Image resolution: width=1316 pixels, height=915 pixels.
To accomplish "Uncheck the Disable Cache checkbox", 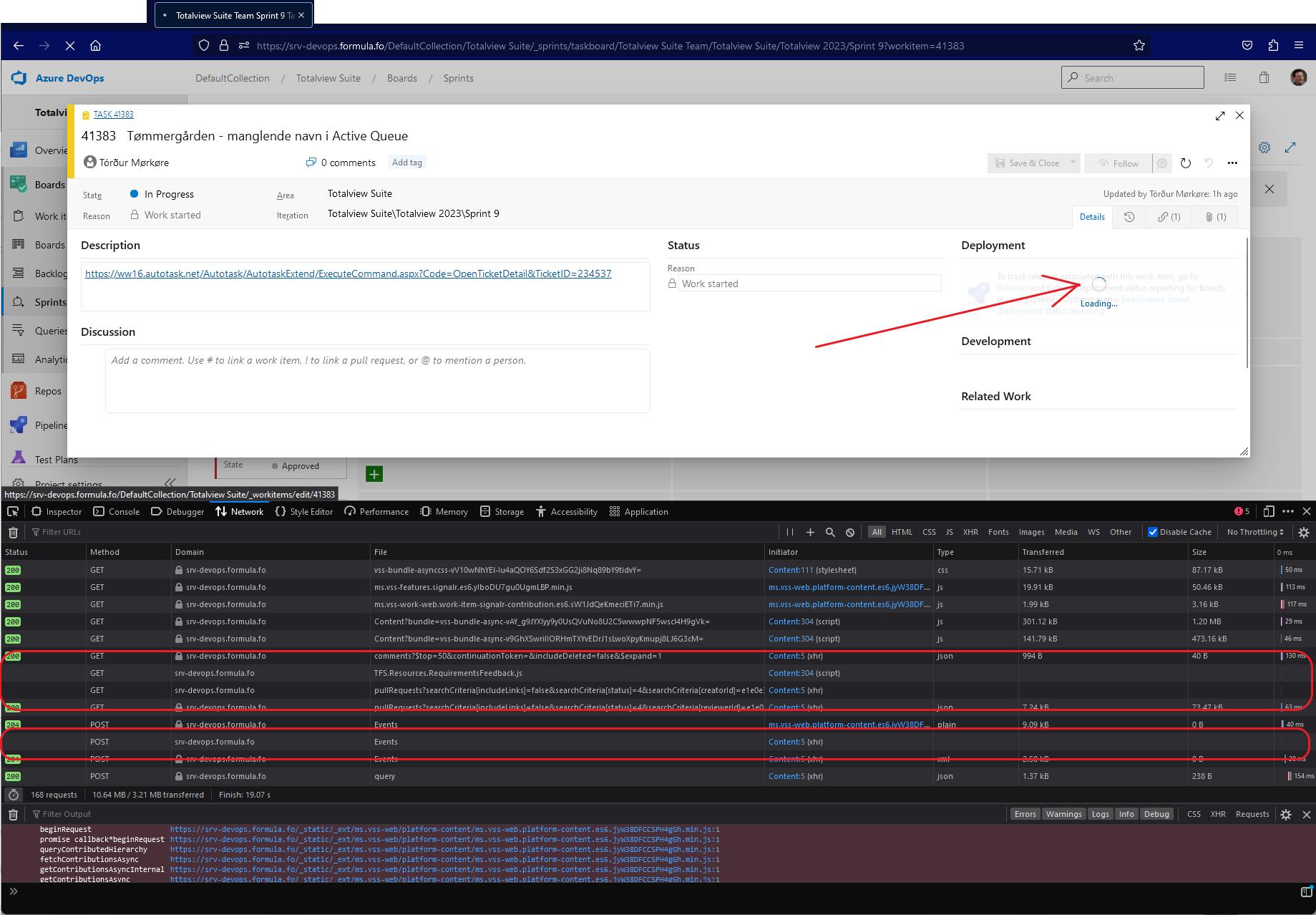I will pos(1153,531).
